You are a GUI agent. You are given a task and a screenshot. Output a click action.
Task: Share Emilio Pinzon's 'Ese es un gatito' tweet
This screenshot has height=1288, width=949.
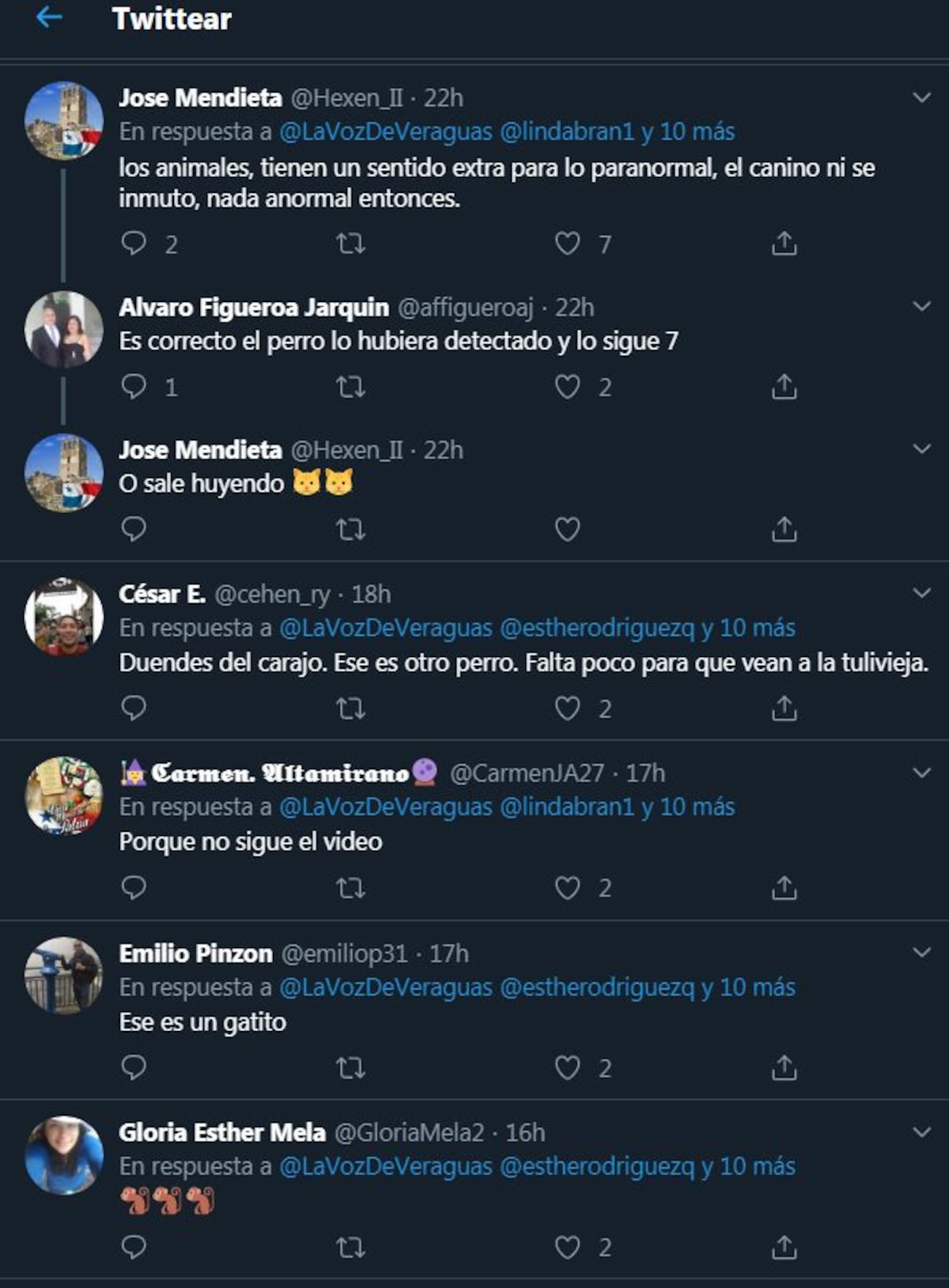pyautogui.click(x=784, y=1068)
